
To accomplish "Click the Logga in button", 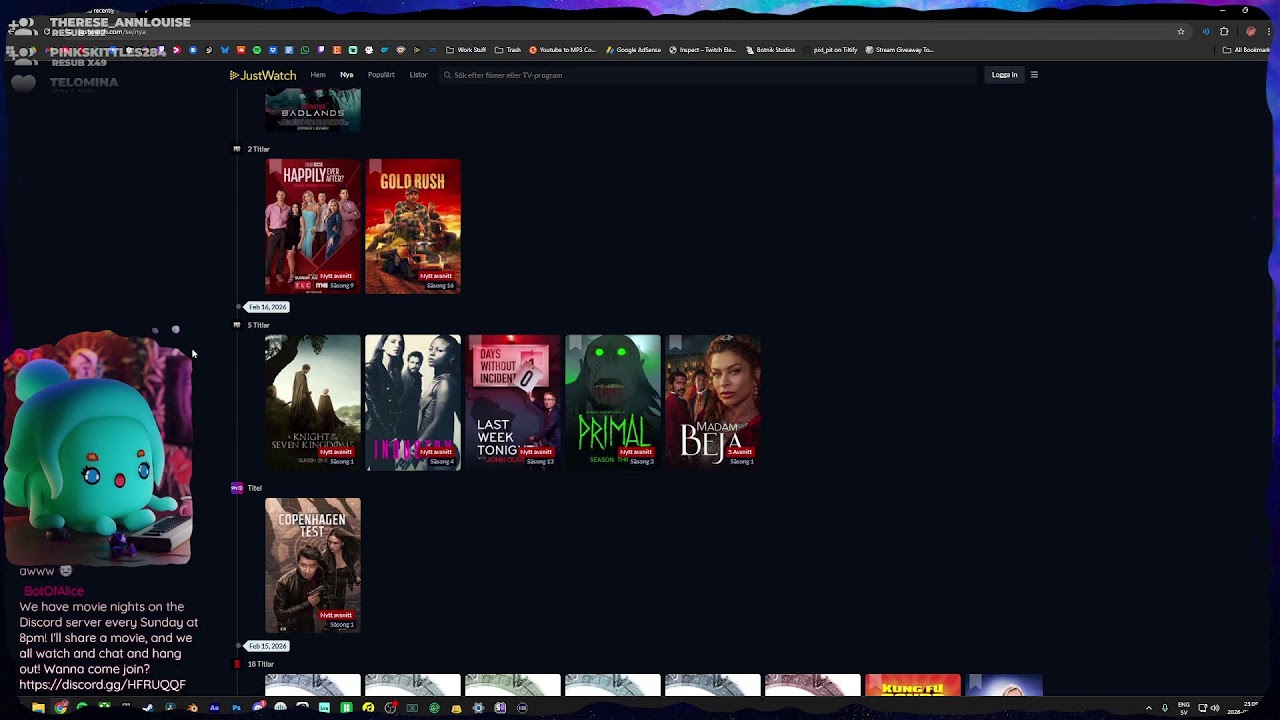I will click(1004, 75).
